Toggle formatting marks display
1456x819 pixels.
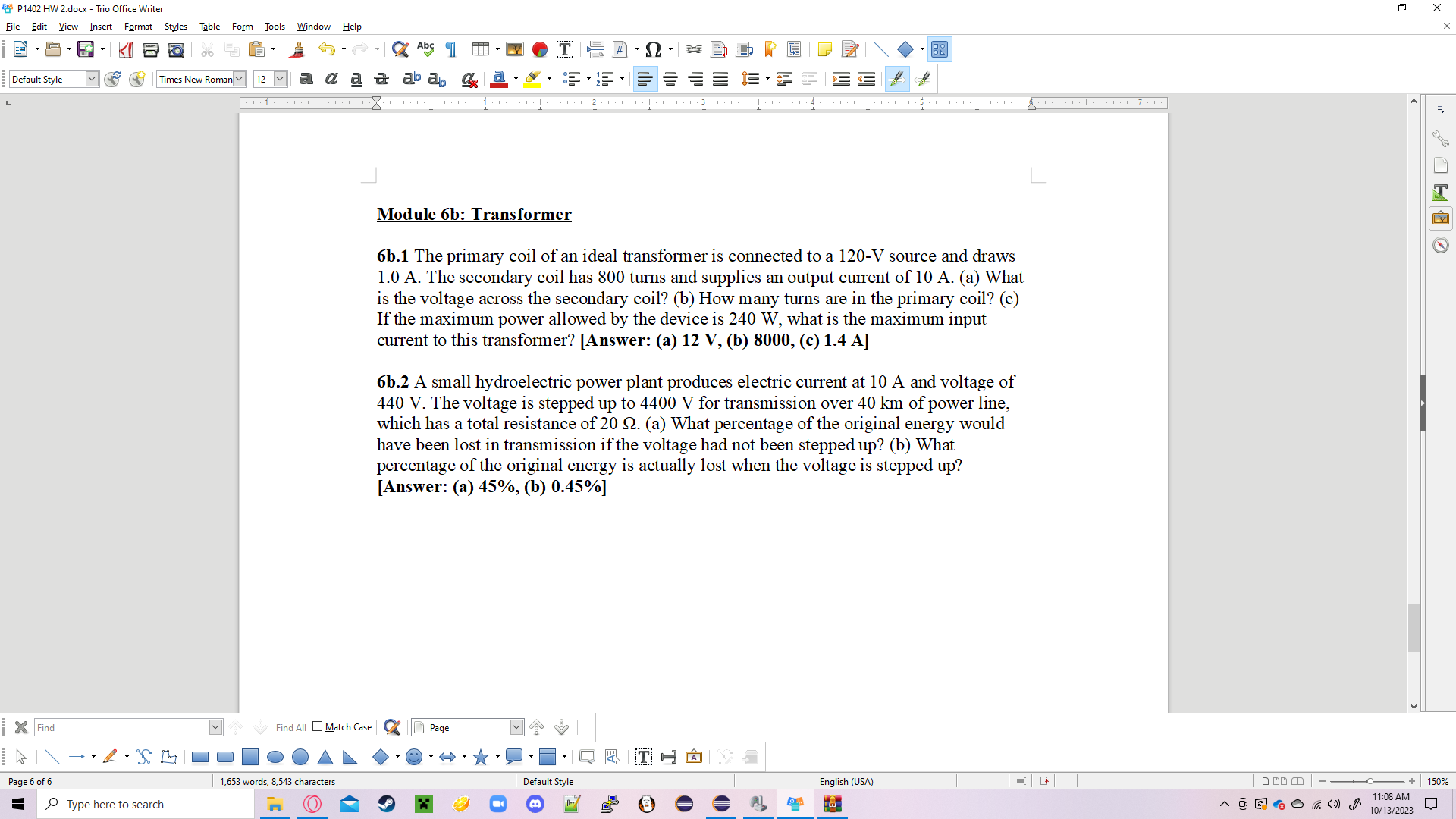pos(450,49)
